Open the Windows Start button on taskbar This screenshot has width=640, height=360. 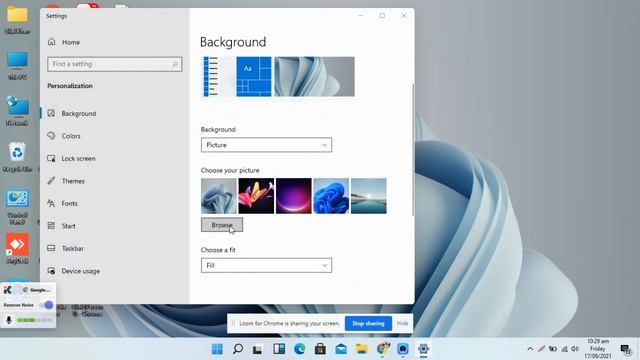pos(217,349)
